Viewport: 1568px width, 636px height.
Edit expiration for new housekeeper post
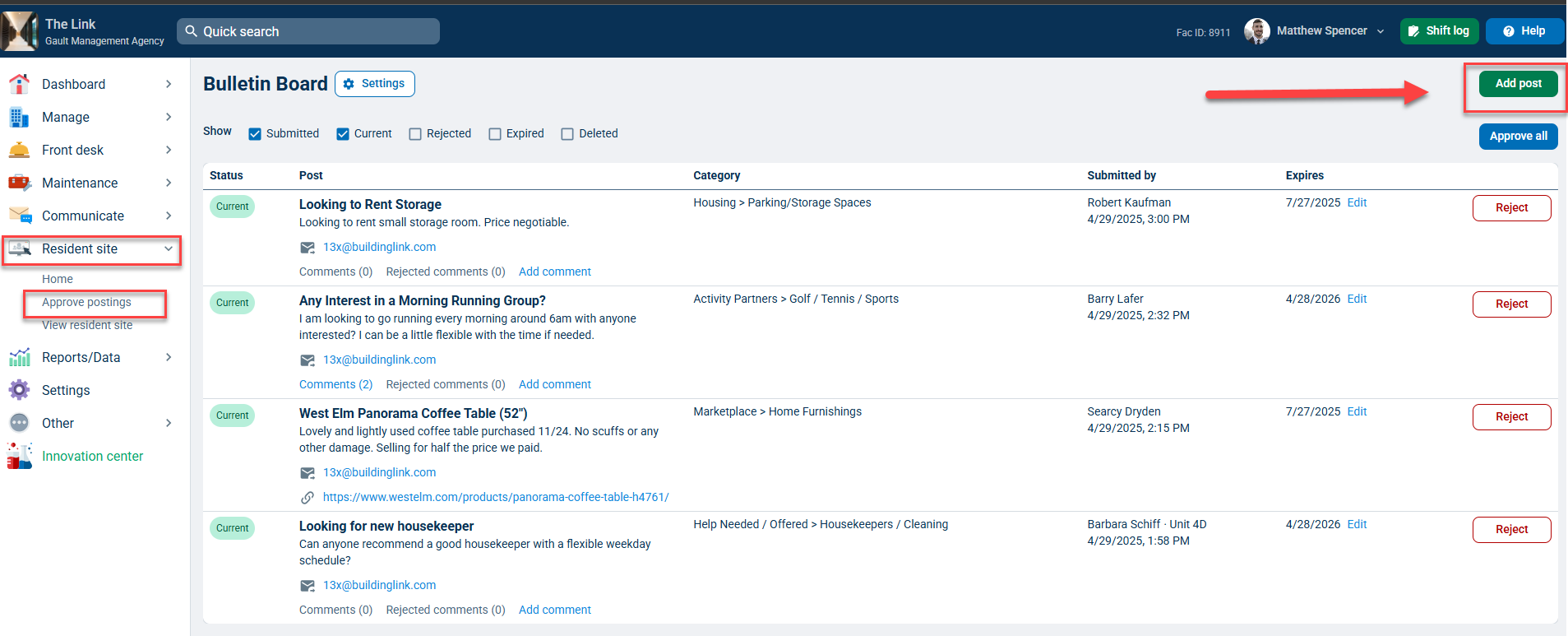coord(1357,524)
